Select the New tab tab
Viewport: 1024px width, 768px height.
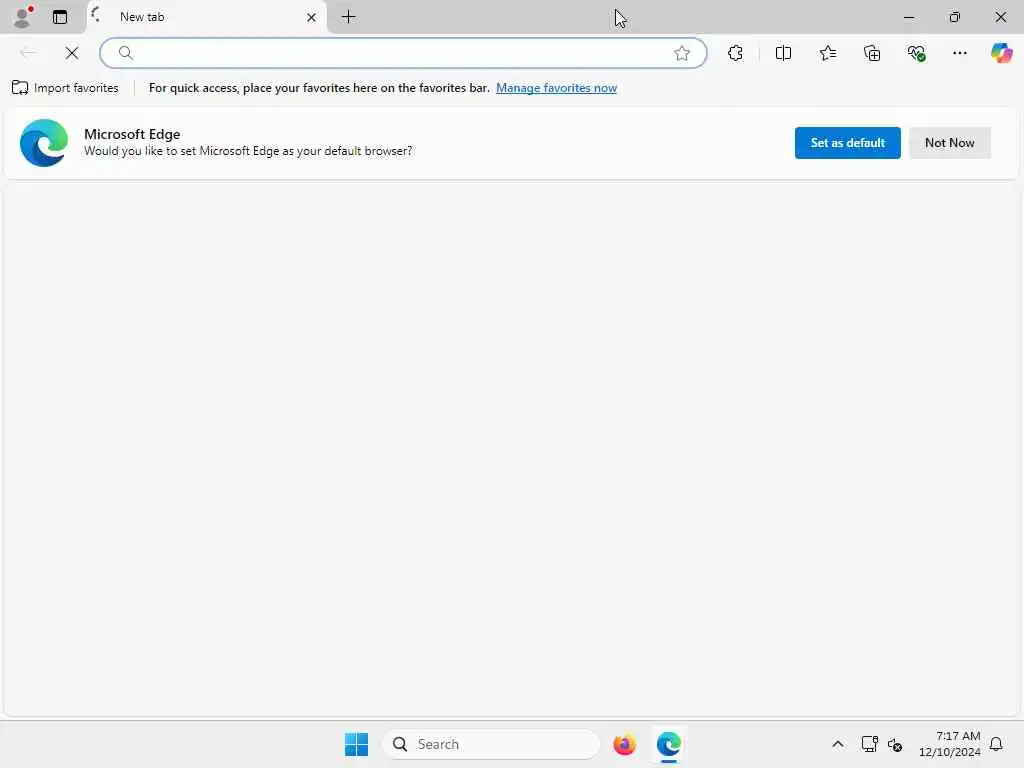pyautogui.click(x=206, y=17)
